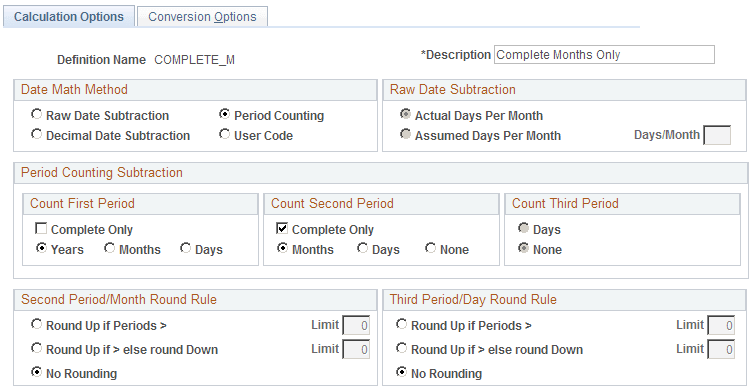Click the Third Period/Day Round Rule heading
754x391 pixels.
(x=473, y=300)
